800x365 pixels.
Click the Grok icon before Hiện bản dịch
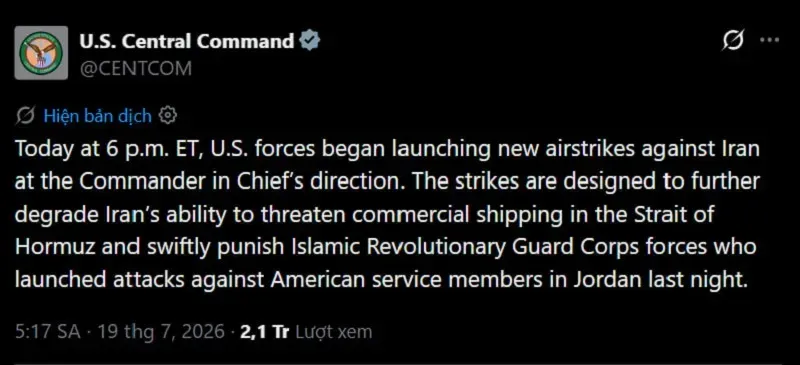(x=26, y=116)
